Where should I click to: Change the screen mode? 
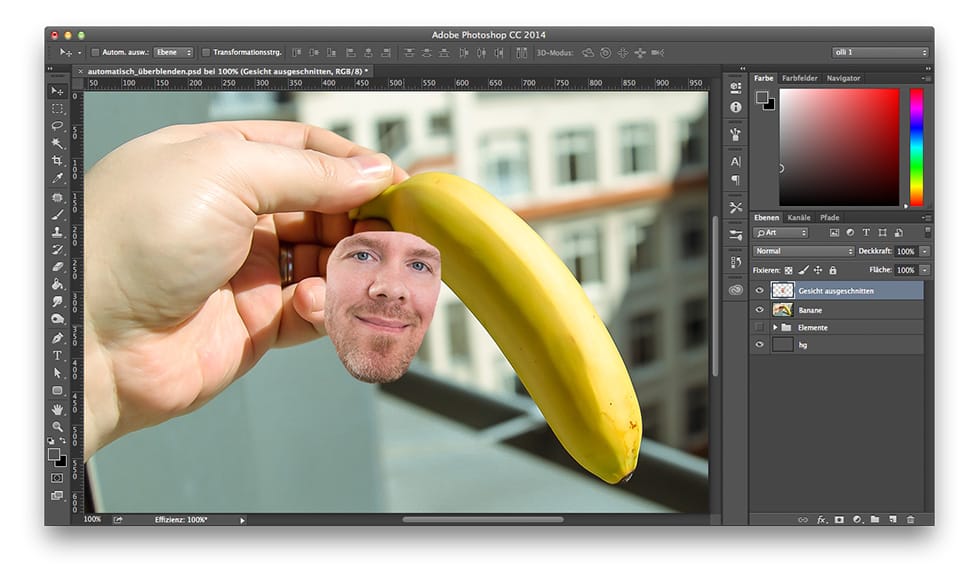click(58, 496)
